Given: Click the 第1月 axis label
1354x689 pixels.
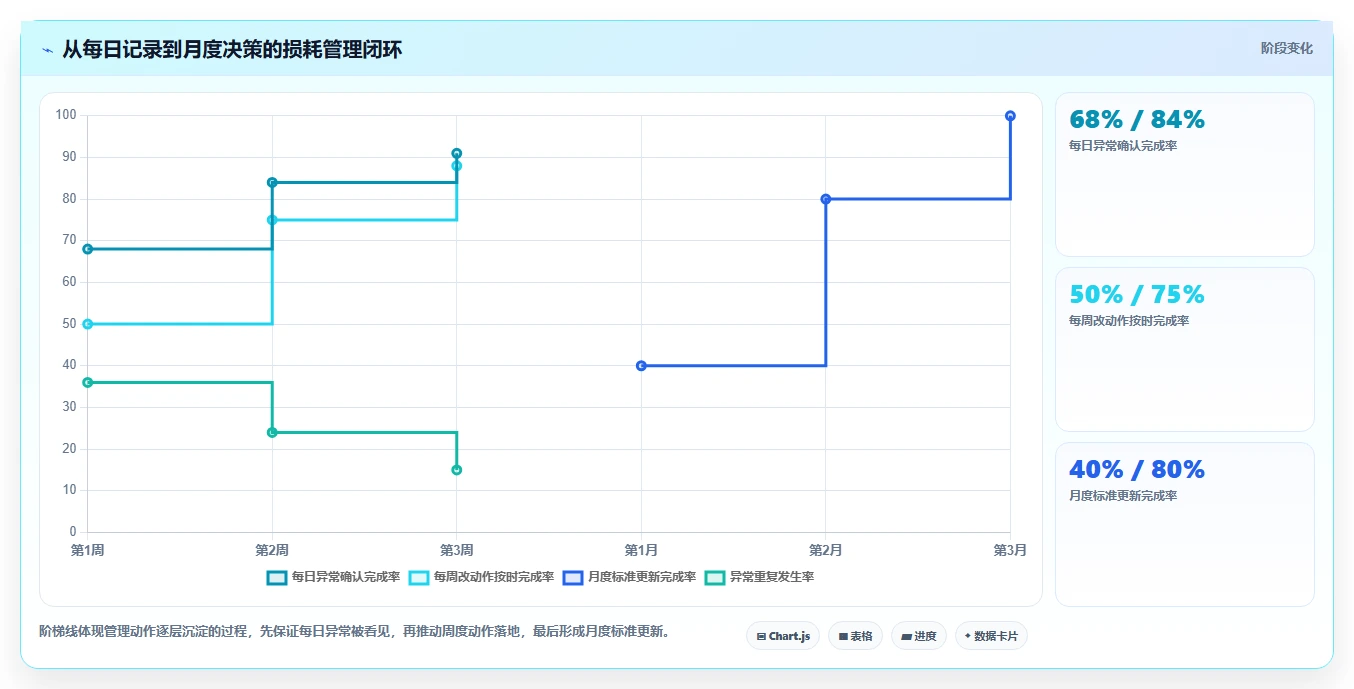Looking at the screenshot, I should click(641, 550).
